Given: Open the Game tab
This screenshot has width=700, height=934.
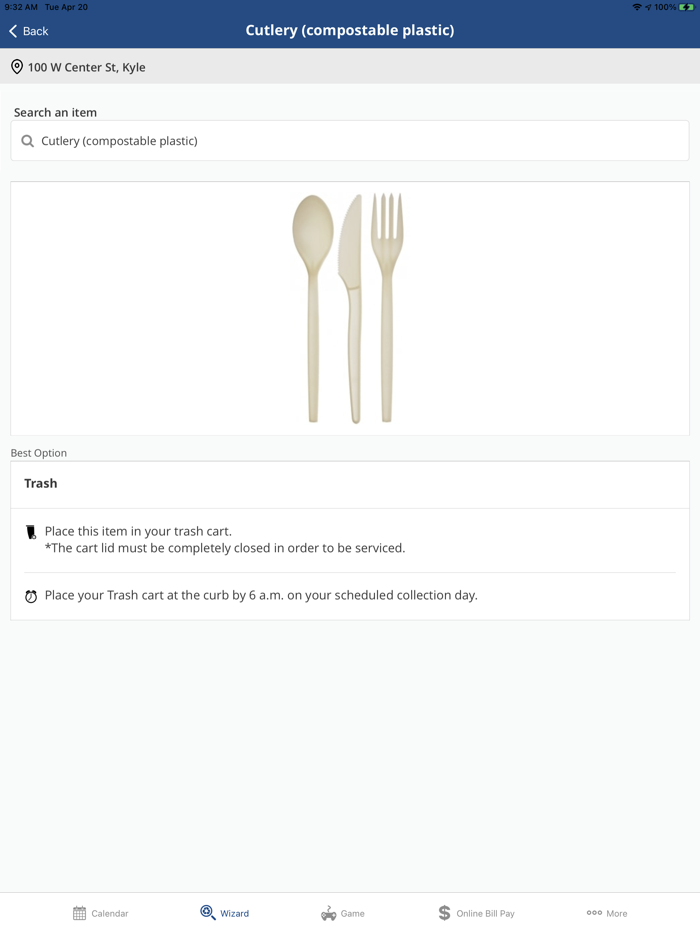Looking at the screenshot, I should [342, 913].
